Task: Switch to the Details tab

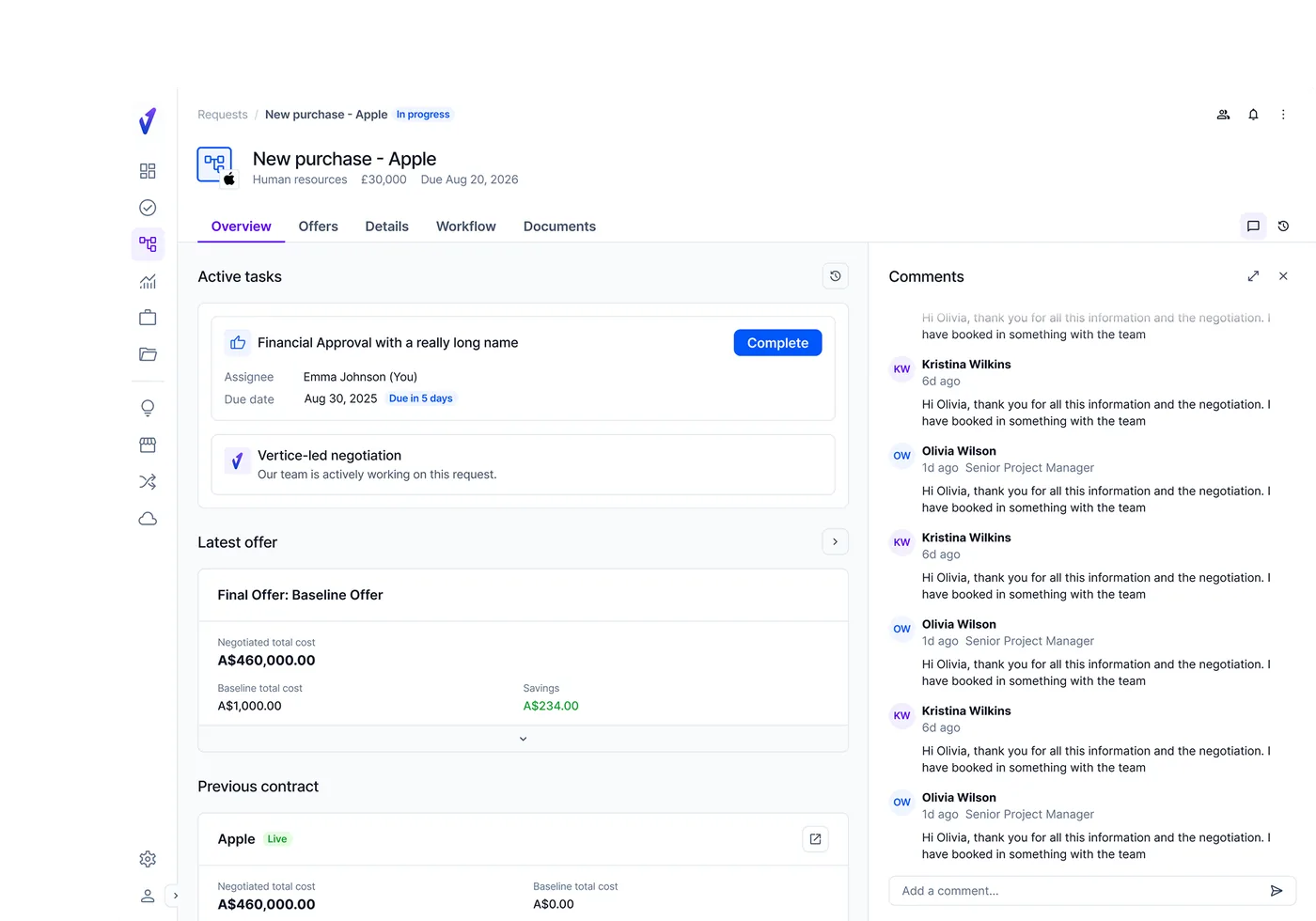Action: [387, 226]
